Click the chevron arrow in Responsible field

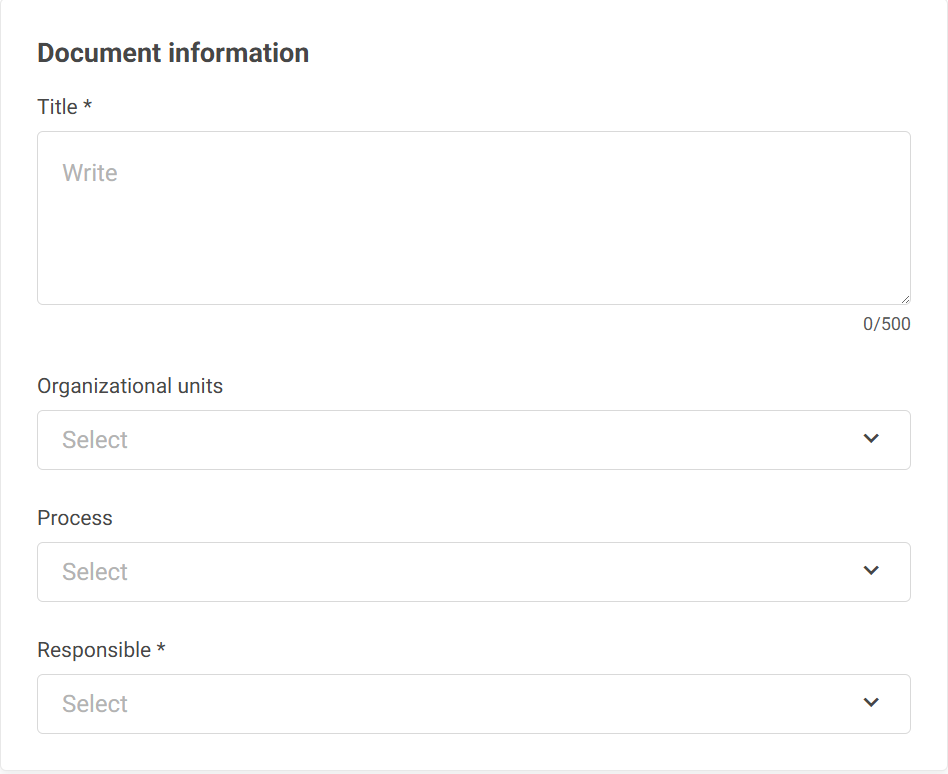coord(871,702)
